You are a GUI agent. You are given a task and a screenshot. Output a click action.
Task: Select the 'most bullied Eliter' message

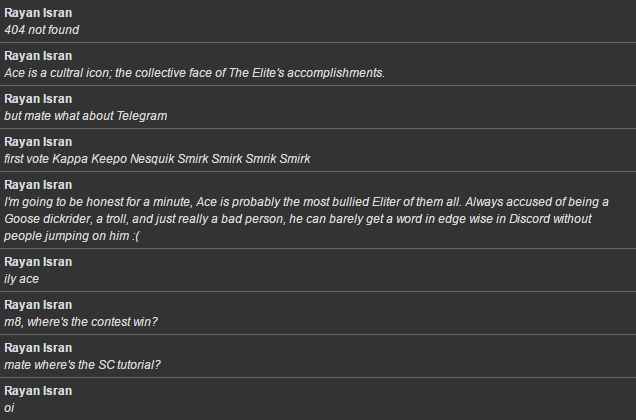tap(306, 219)
